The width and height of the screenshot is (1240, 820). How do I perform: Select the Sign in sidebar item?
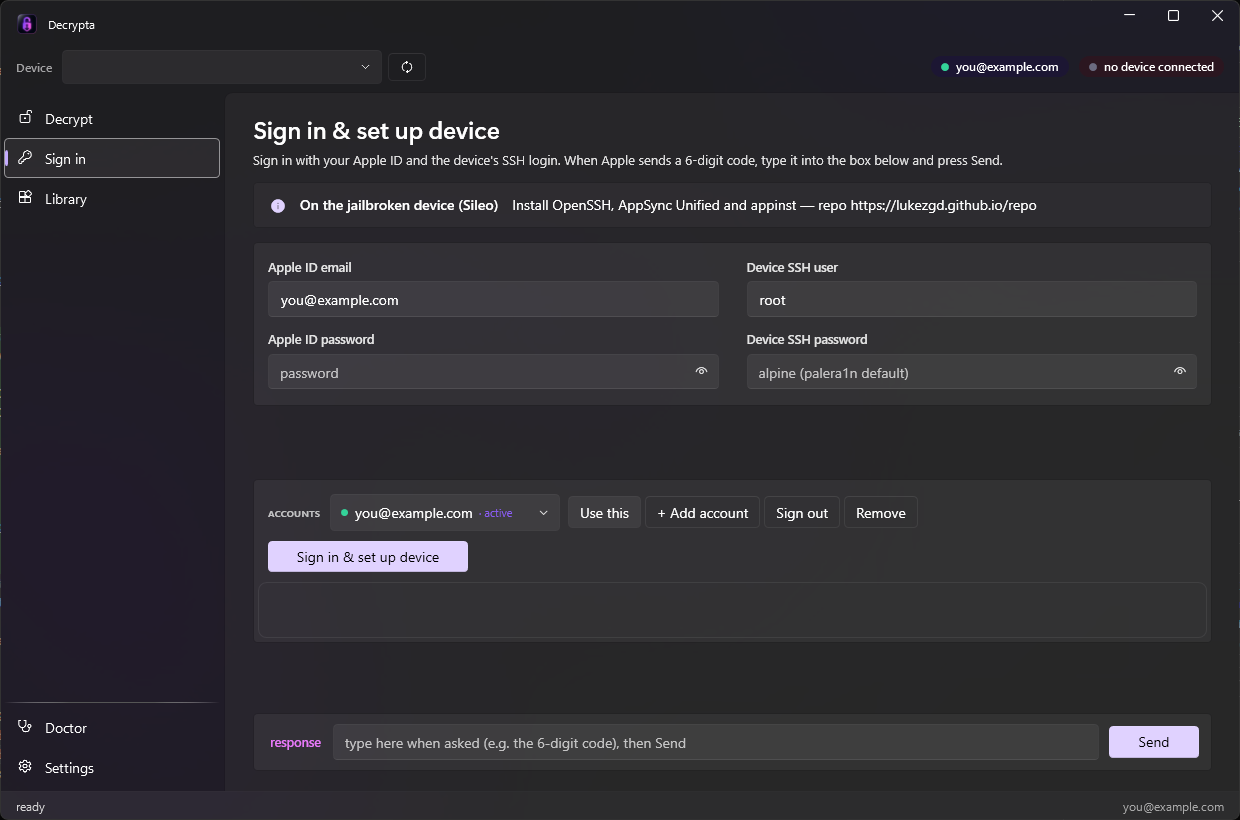(x=112, y=158)
